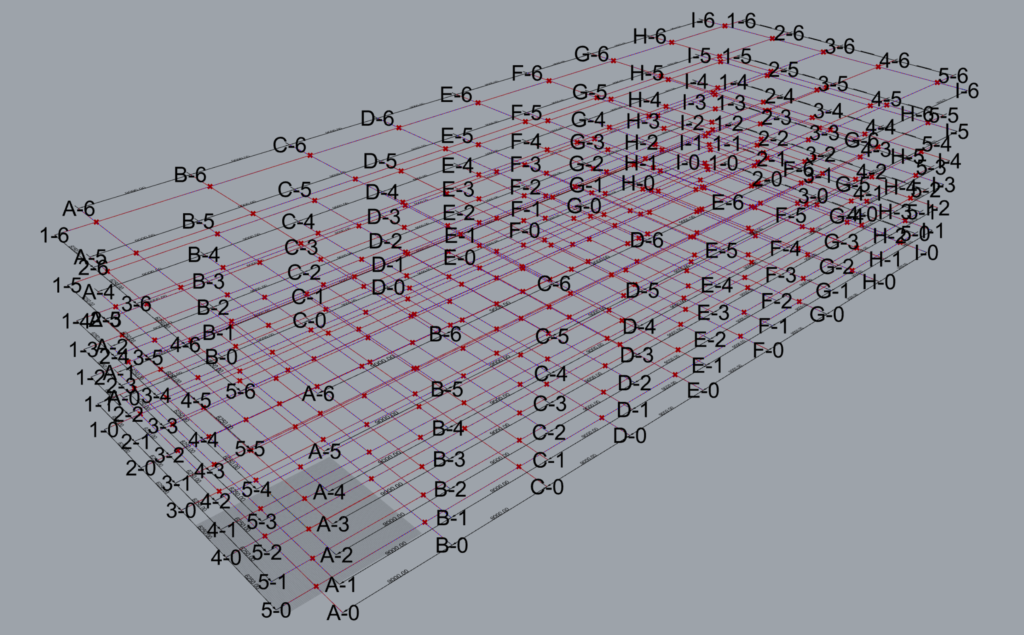Select the E-0 label on the lower front edge

click(703, 391)
